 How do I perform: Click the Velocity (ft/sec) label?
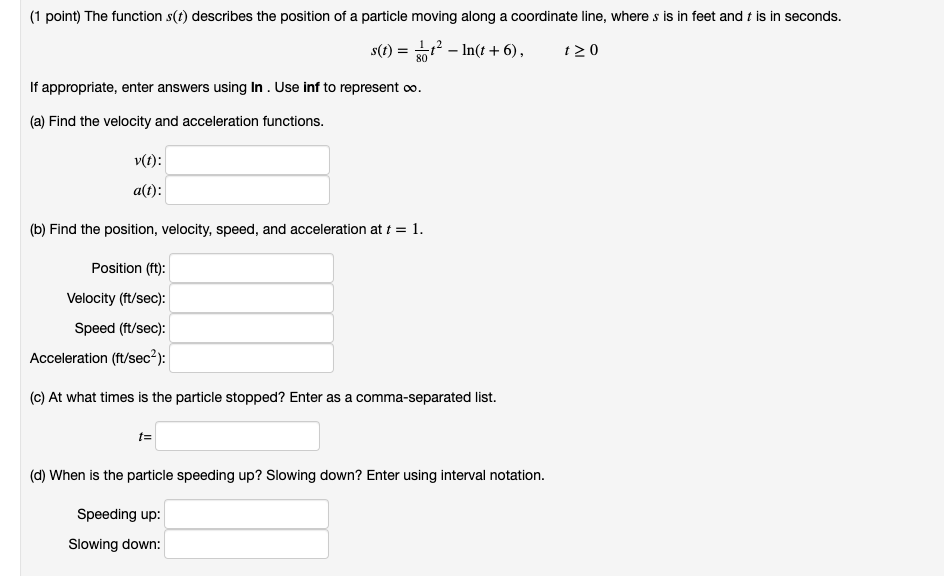tap(118, 298)
